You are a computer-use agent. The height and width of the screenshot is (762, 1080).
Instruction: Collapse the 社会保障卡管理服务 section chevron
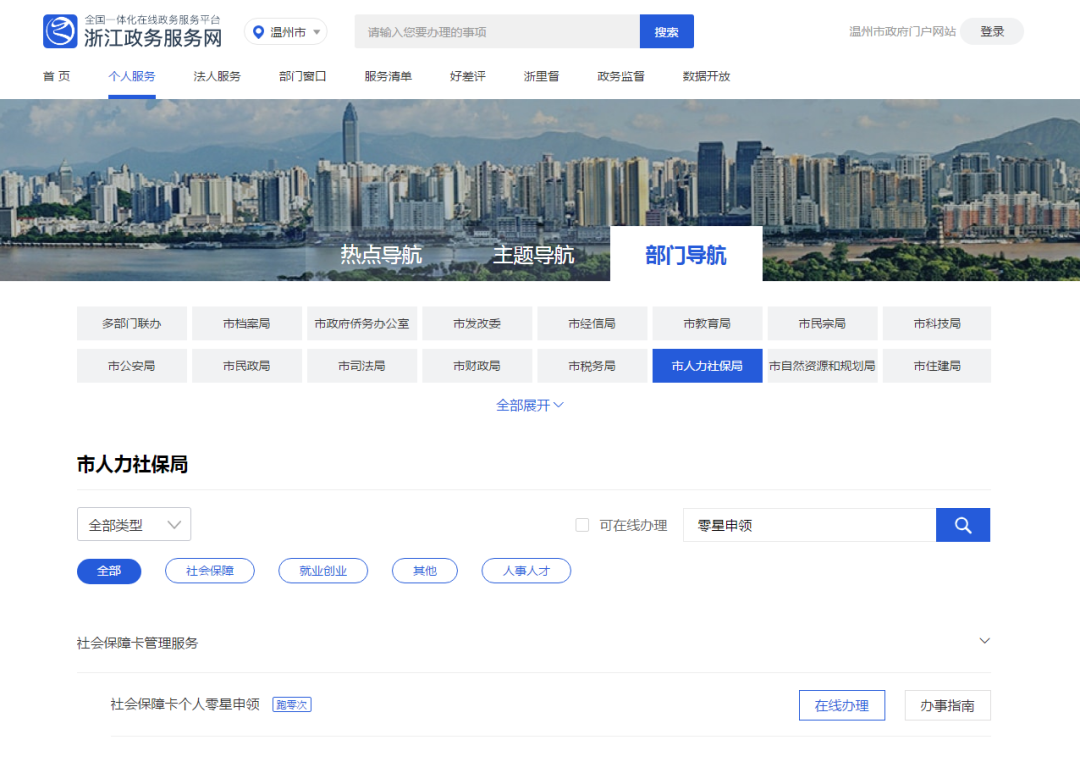coord(984,641)
